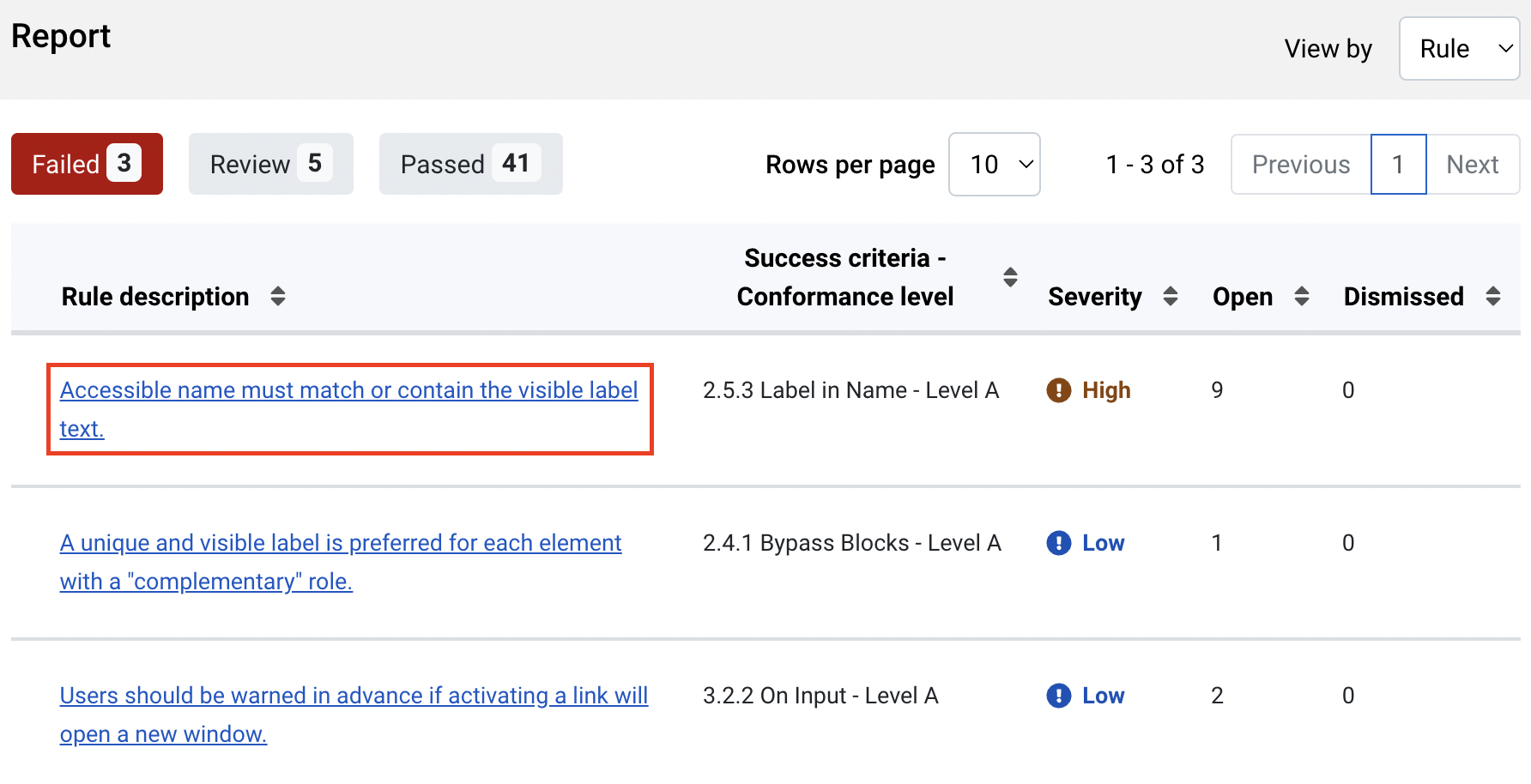This screenshot has height=784, width=1531.
Task: Click the 2.5.3 Label in Name cell
Action: (850, 390)
